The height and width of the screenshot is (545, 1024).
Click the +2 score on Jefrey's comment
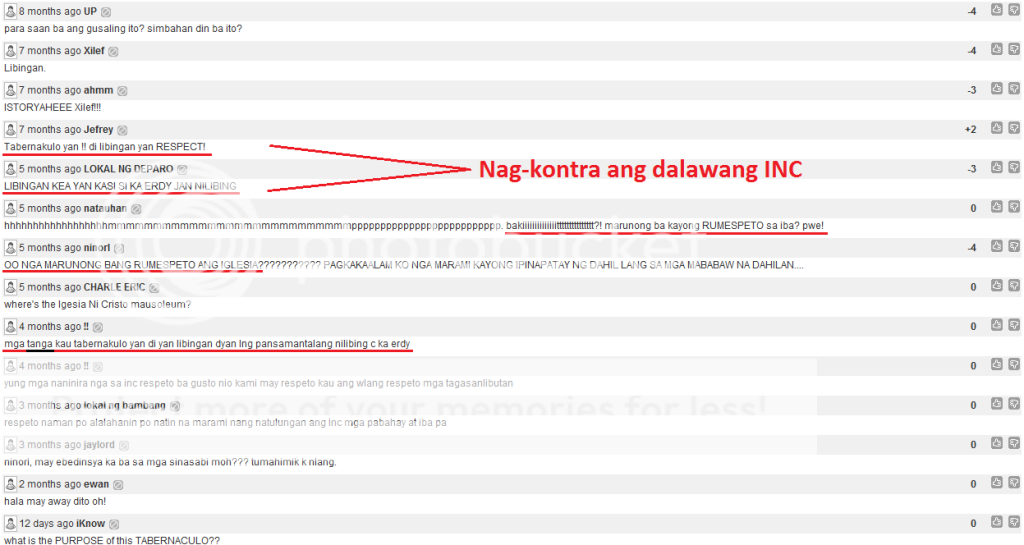tap(970, 130)
